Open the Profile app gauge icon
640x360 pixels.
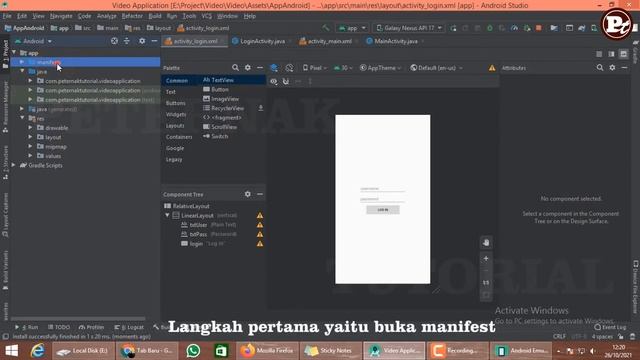click(x=514, y=28)
